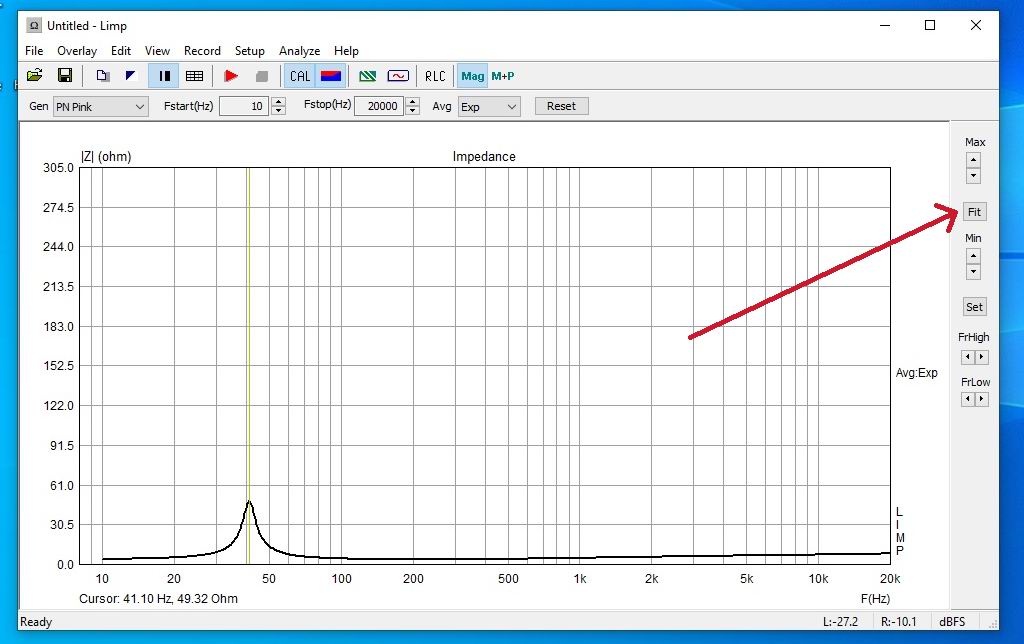The image size is (1024, 644).
Task: Maximize the Limp window
Action: click(x=930, y=25)
